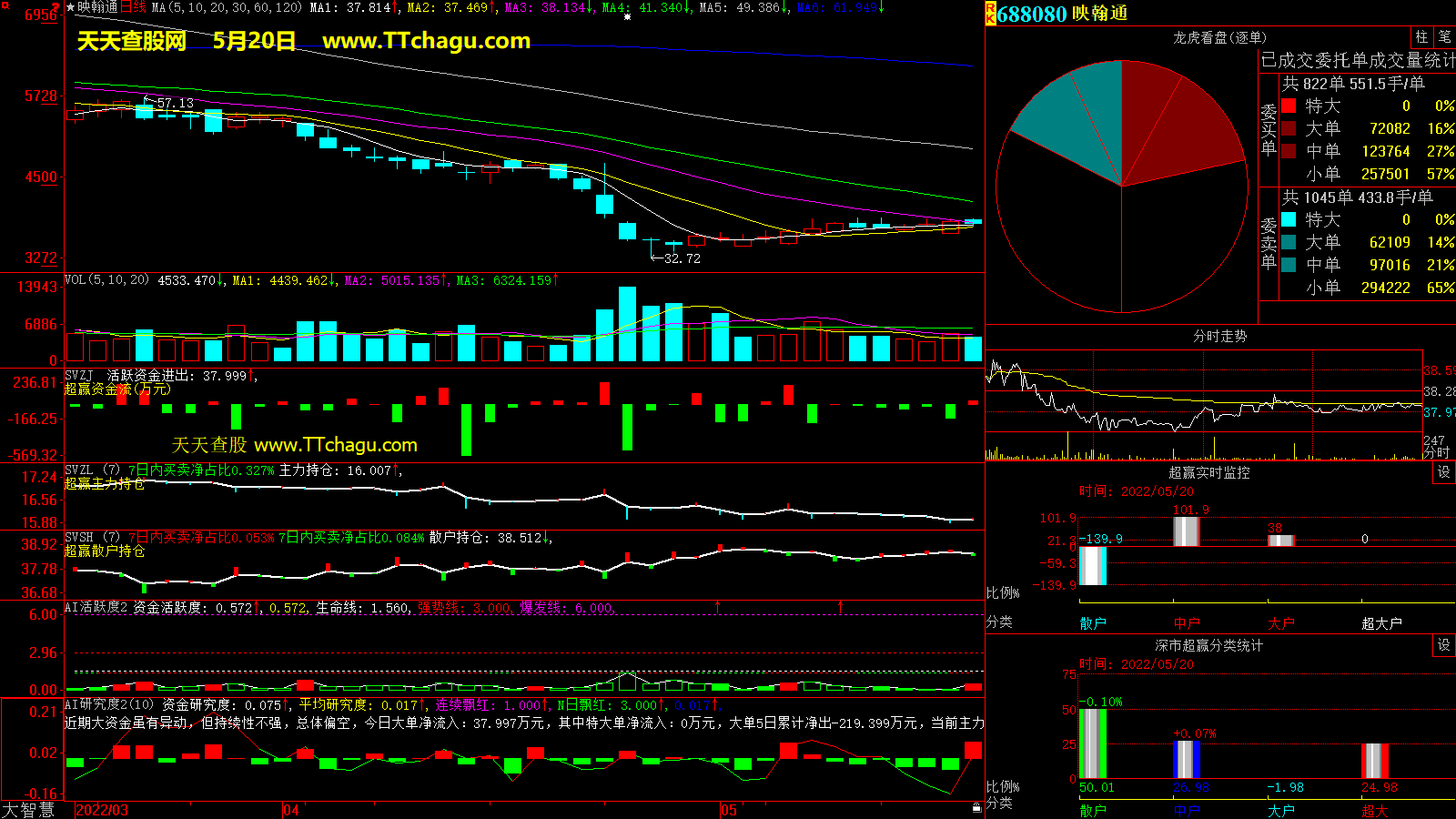Image resolution: width=1456 pixels, height=819 pixels.
Task: Switch 龙虎看盘 to 柱 bar view
Action: pyautogui.click(x=1421, y=37)
